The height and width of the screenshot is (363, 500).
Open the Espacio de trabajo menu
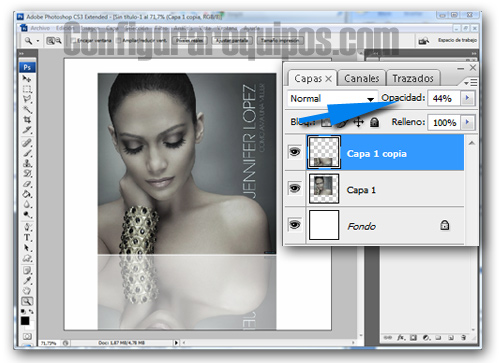point(457,40)
